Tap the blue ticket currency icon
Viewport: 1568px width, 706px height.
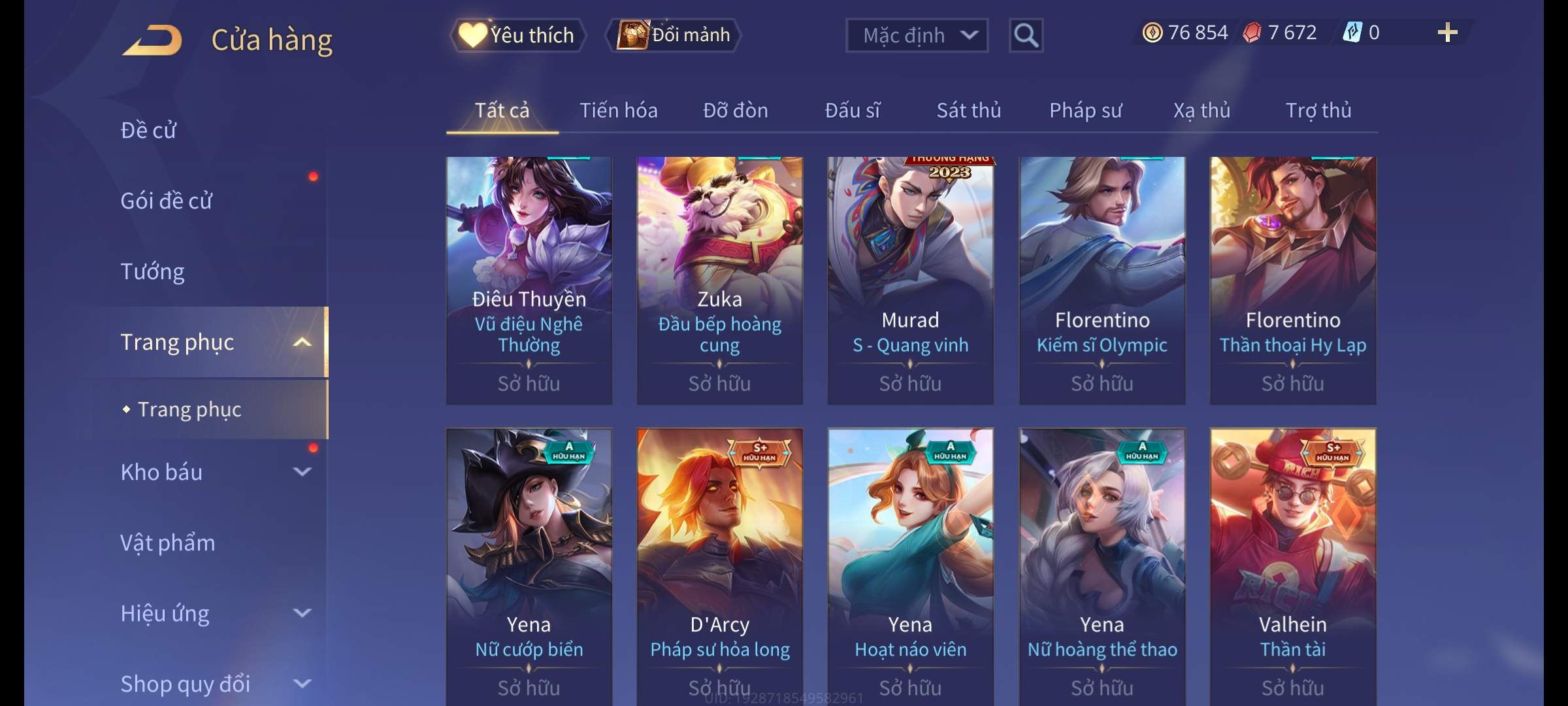[x=1352, y=32]
